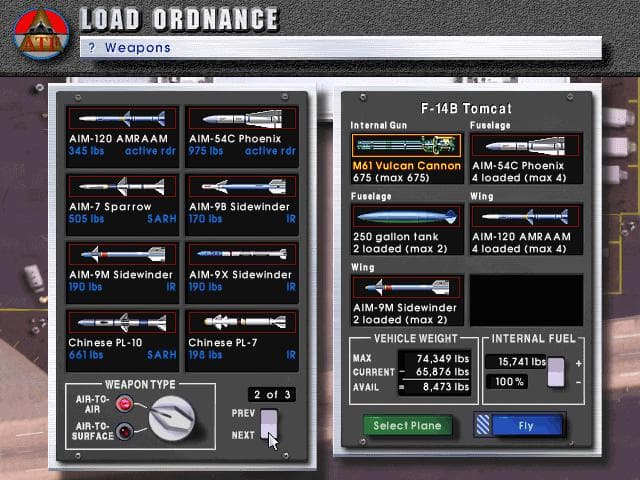Viewport: 640px width, 480px height.
Task: Click the M61 Vulcan Cannon internal gun slot
Action: click(x=407, y=158)
